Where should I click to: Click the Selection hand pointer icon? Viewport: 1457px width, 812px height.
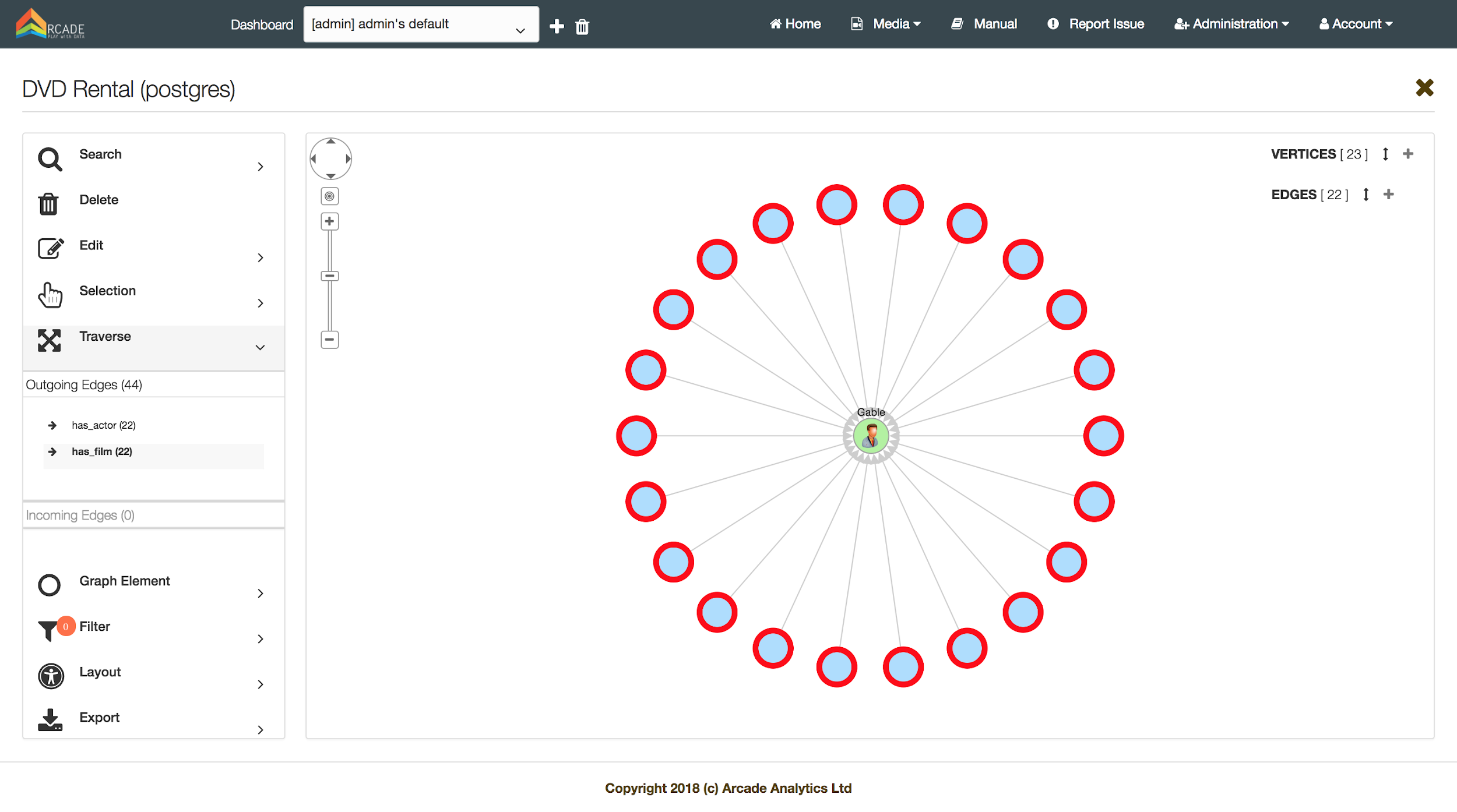pos(50,295)
